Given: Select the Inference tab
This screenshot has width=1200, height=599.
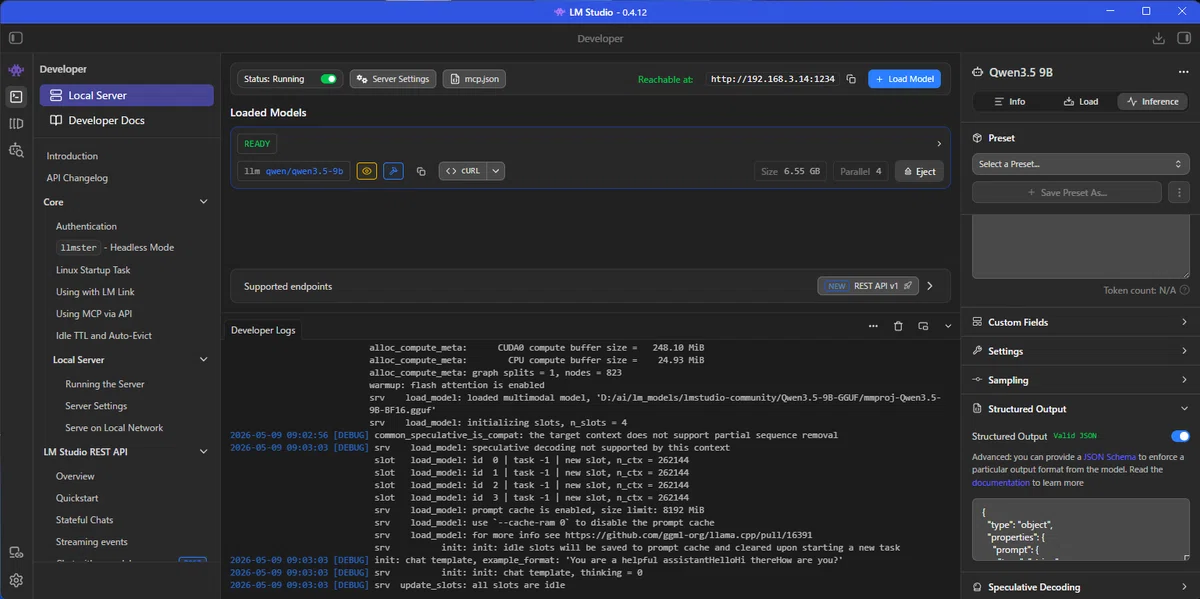Looking at the screenshot, I should click(1152, 101).
